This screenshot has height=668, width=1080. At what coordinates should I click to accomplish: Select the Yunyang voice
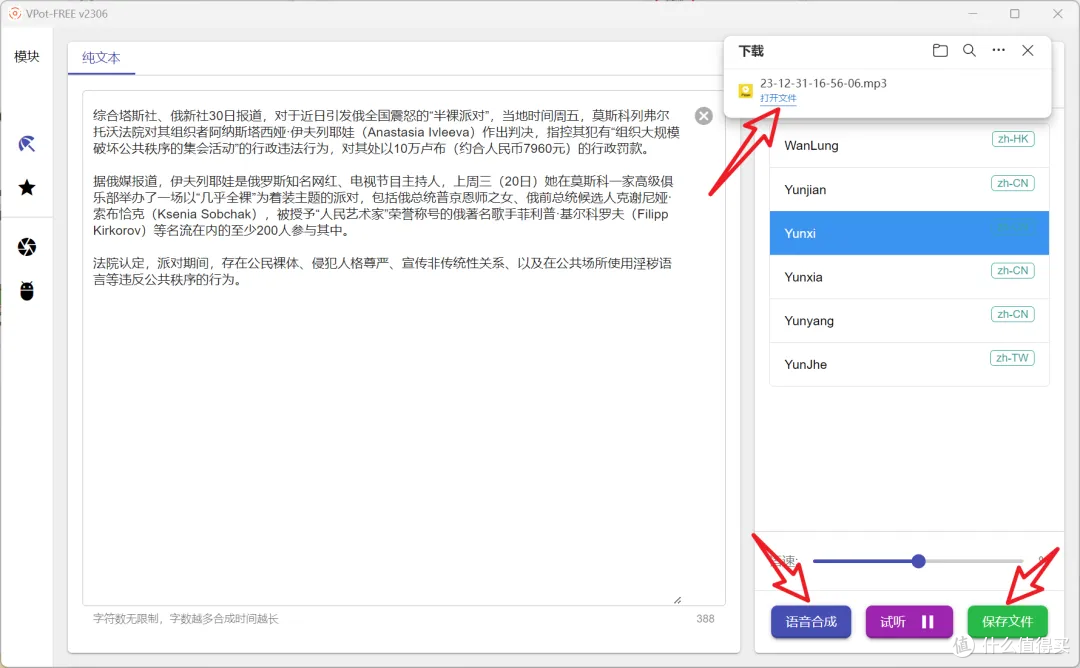click(909, 321)
